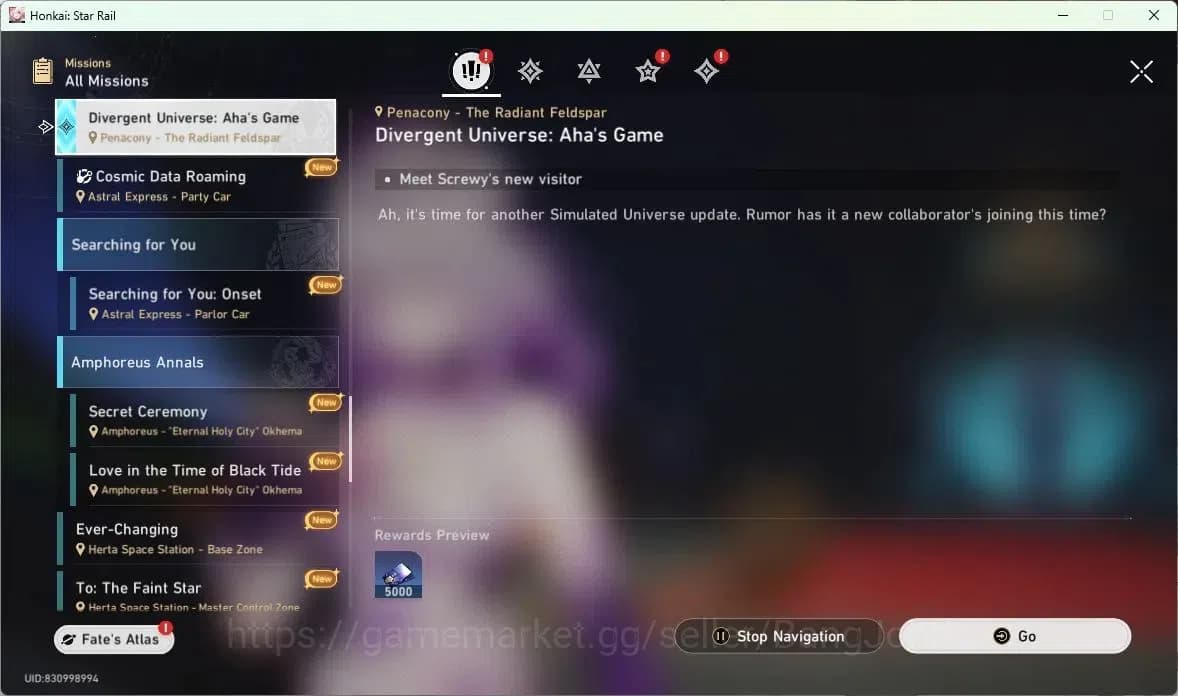Image resolution: width=1178 pixels, height=696 pixels.
Task: Collapse the Searching for You group
Action: click(x=198, y=244)
